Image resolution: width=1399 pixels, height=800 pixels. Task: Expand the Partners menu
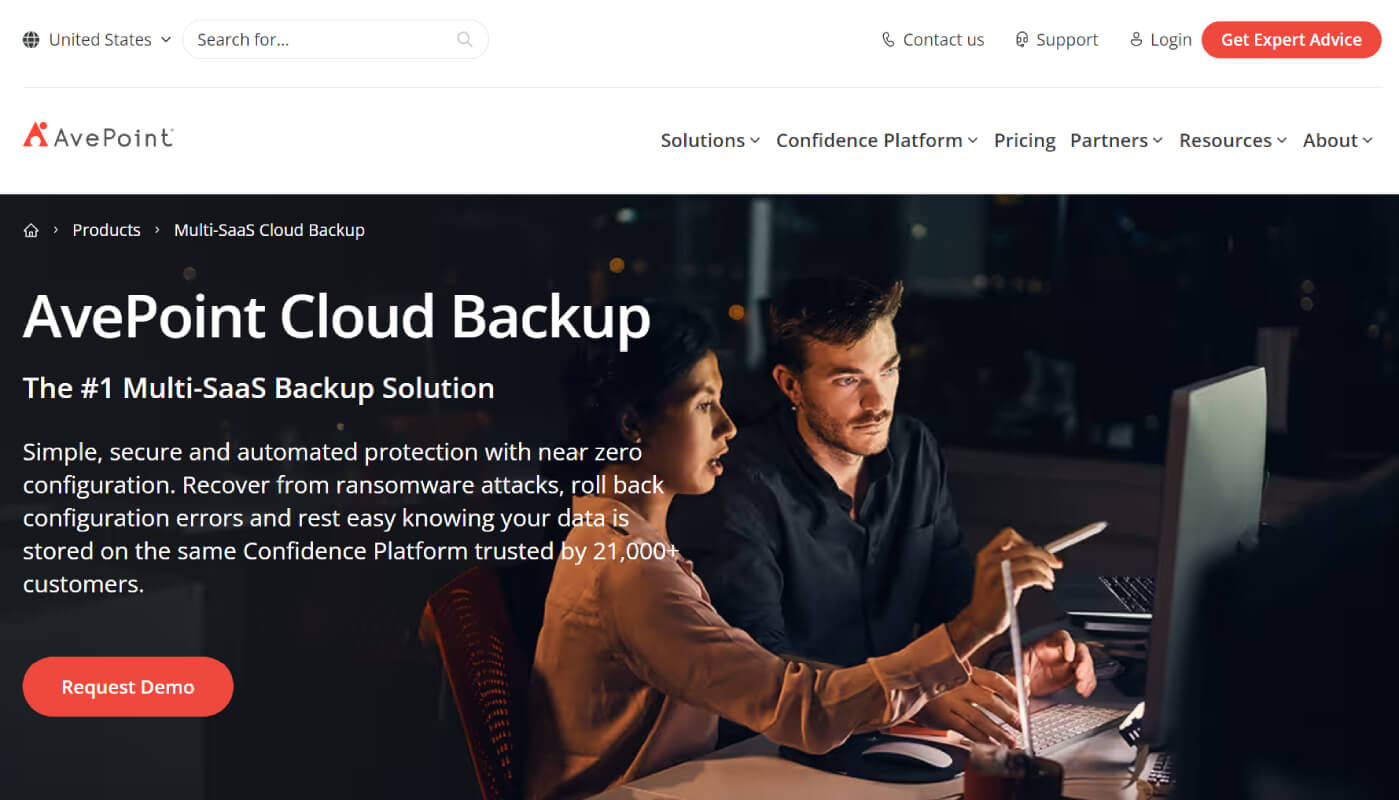(1116, 140)
